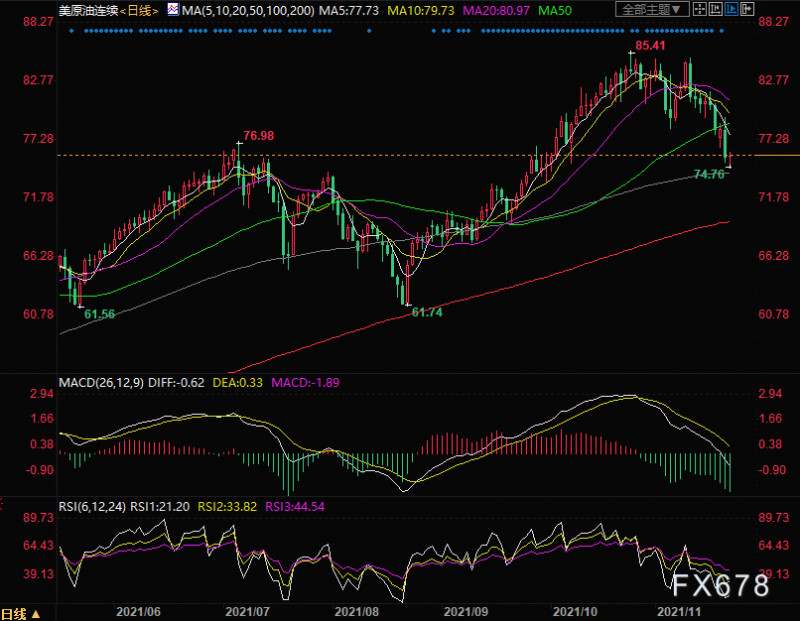The image size is (800, 621).
Task: Click the shift chart right arrow icon
Action: click(747, 9)
